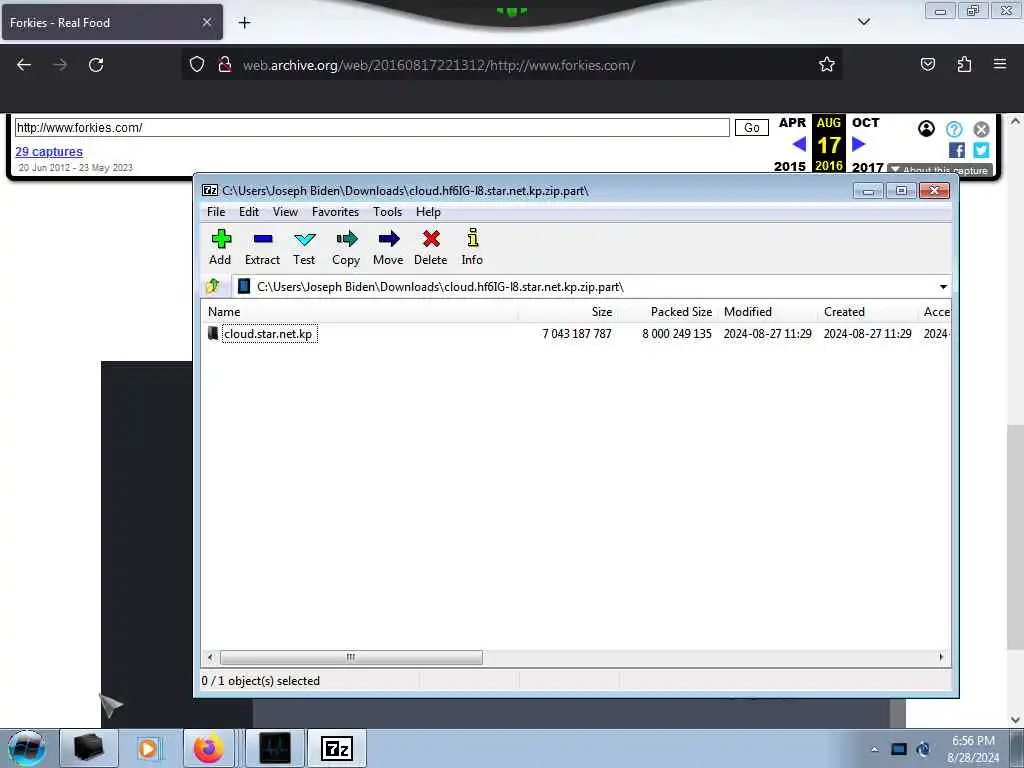The width and height of the screenshot is (1024, 768).
Task: Close the Forkies - Real Food tab
Action: click(206, 22)
